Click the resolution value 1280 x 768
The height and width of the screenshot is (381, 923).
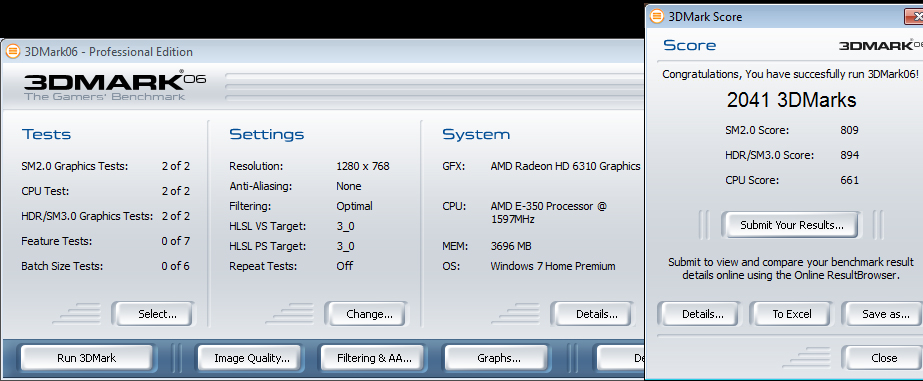click(363, 166)
